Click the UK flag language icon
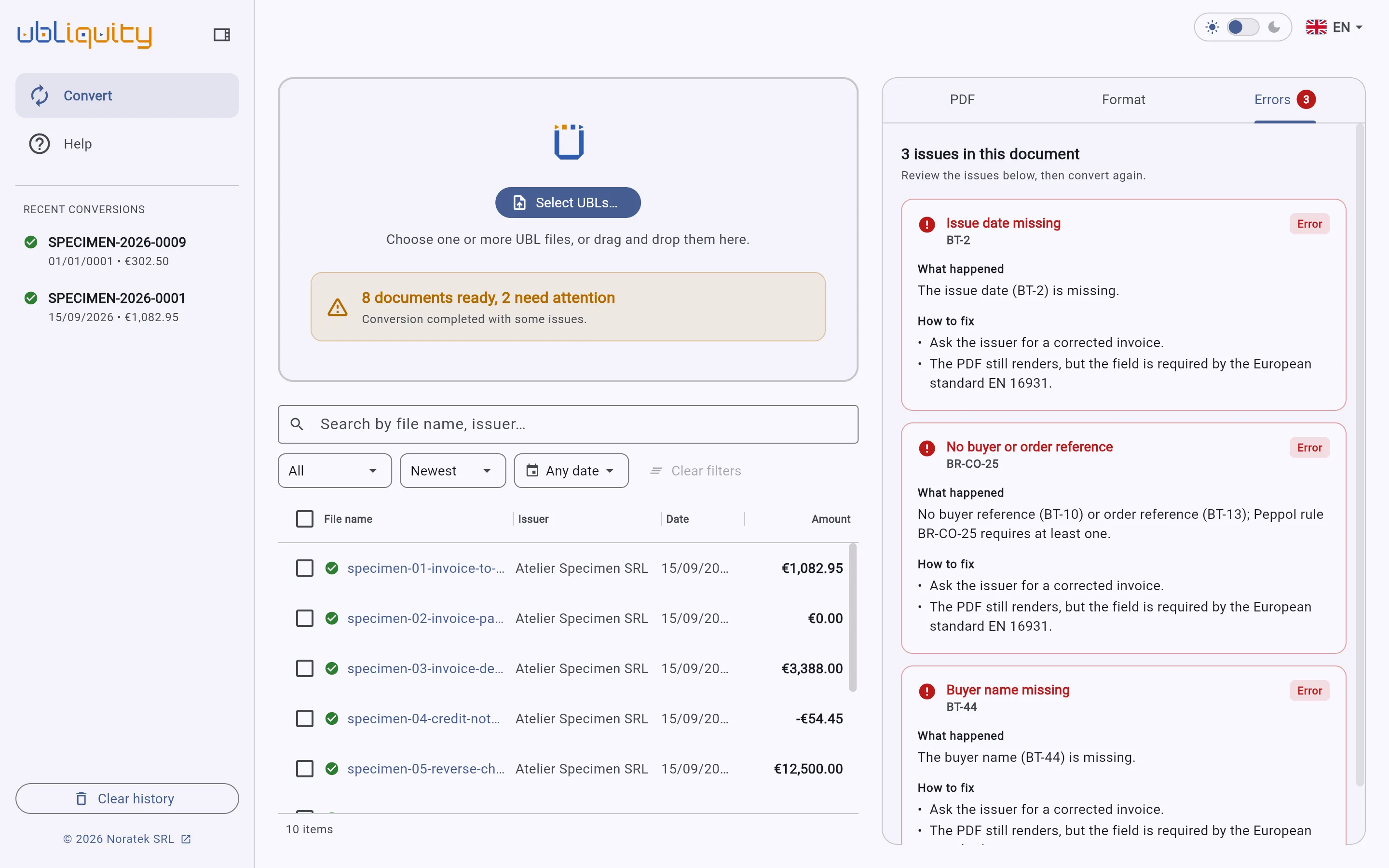 pos(1316,27)
